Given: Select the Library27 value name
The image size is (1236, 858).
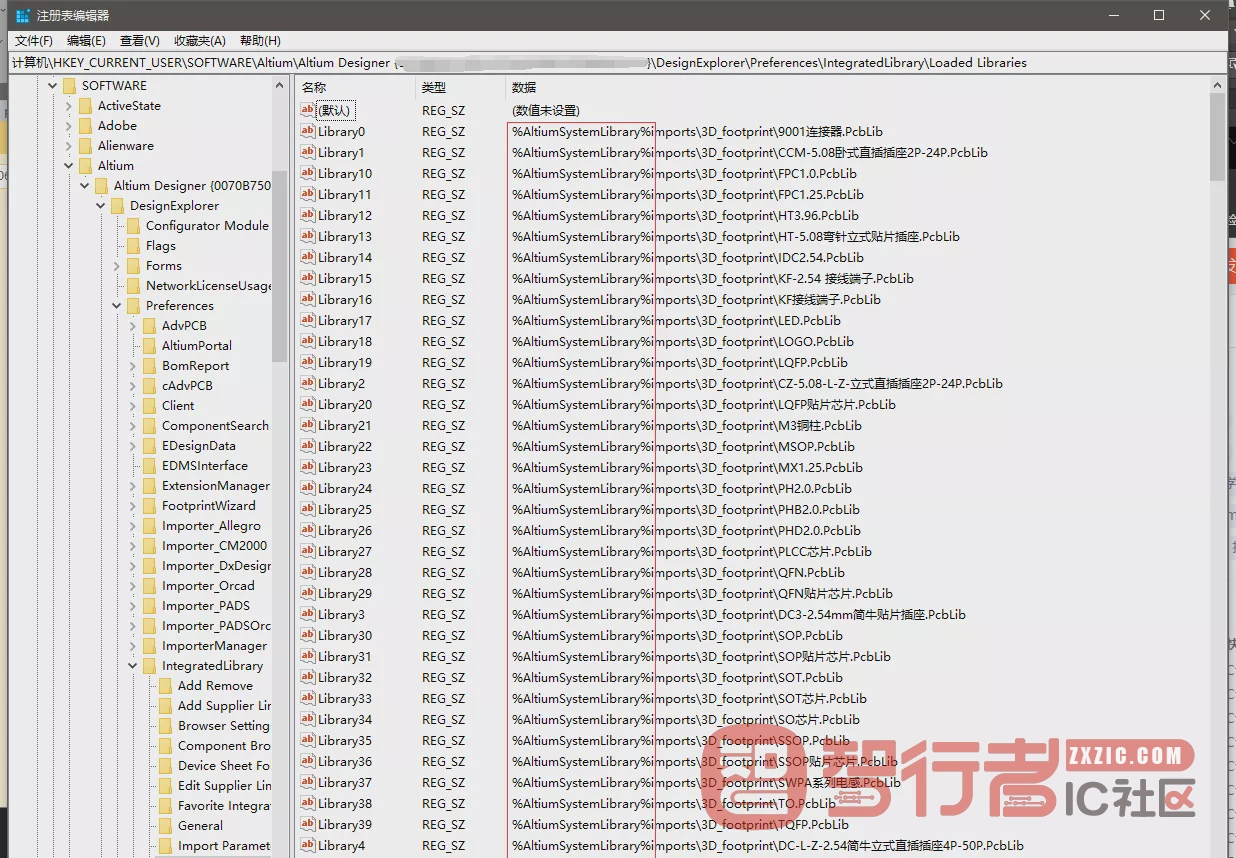Looking at the screenshot, I should point(345,551).
